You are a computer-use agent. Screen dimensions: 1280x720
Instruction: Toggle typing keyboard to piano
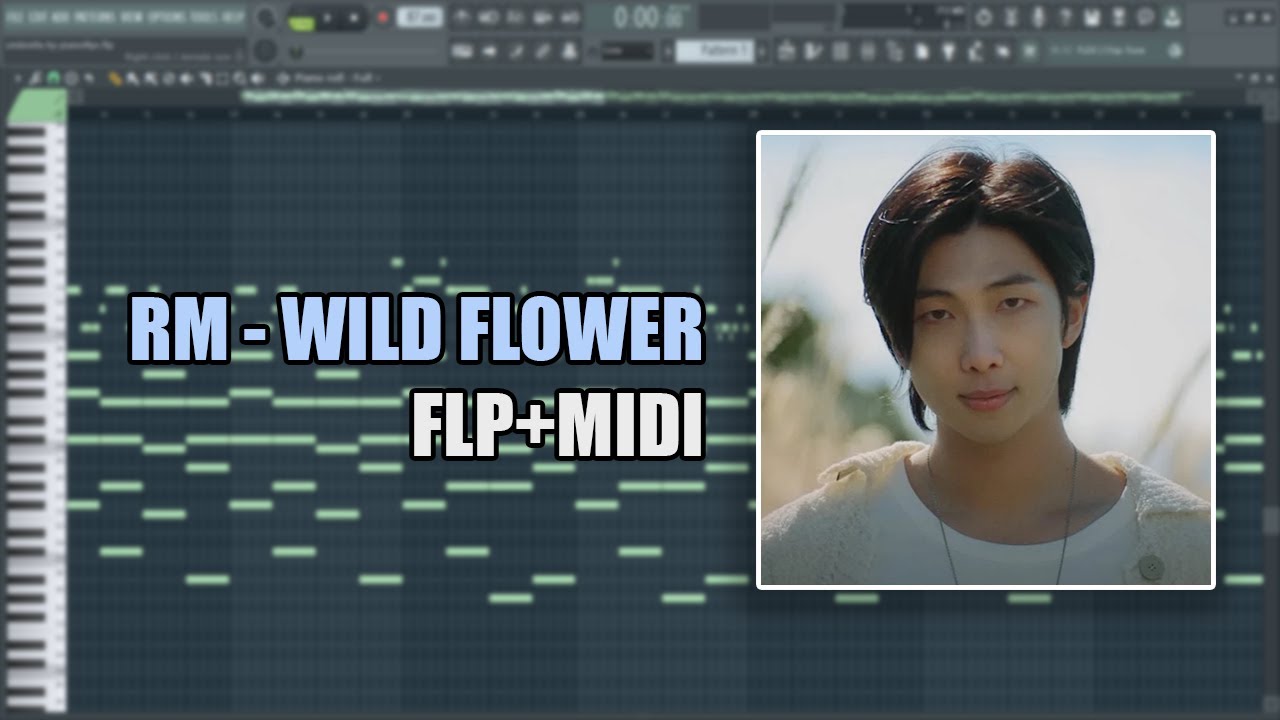pos(462,51)
